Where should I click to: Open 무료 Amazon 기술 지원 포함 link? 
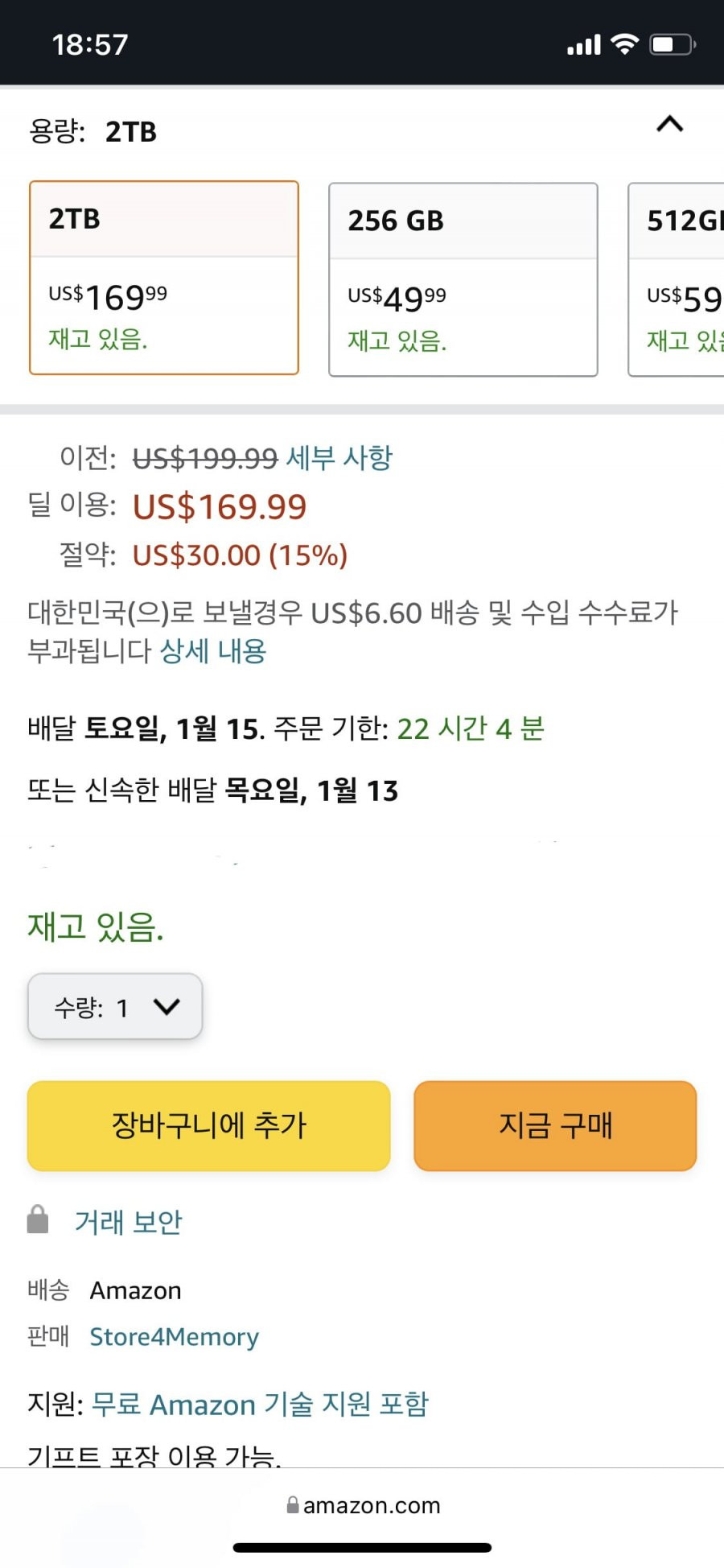260,1404
